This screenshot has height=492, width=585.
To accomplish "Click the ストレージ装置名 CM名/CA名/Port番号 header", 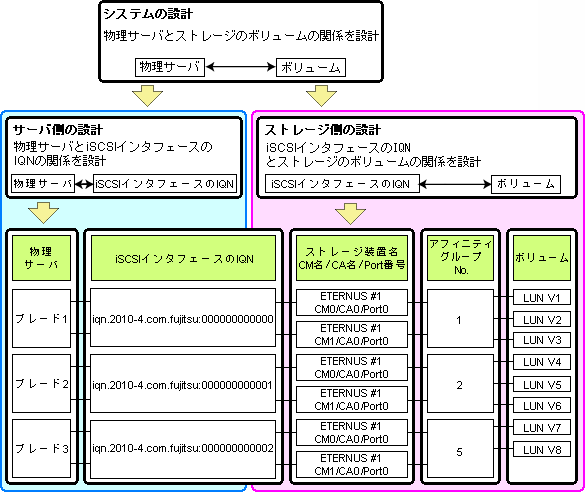I will pyautogui.click(x=352, y=258).
